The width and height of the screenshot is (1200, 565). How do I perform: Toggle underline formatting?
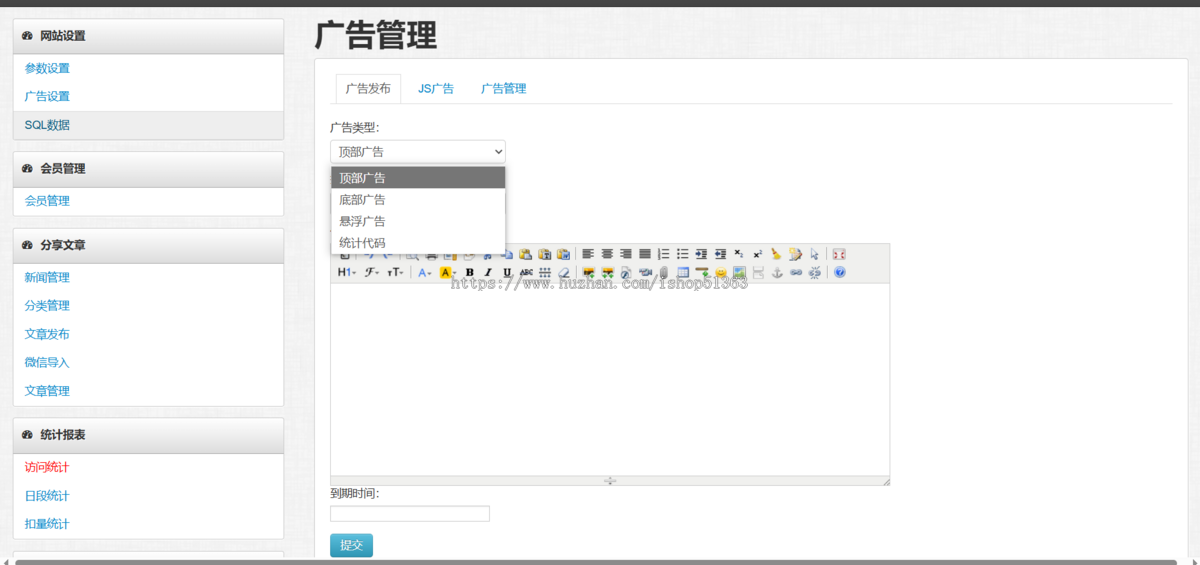tap(507, 272)
